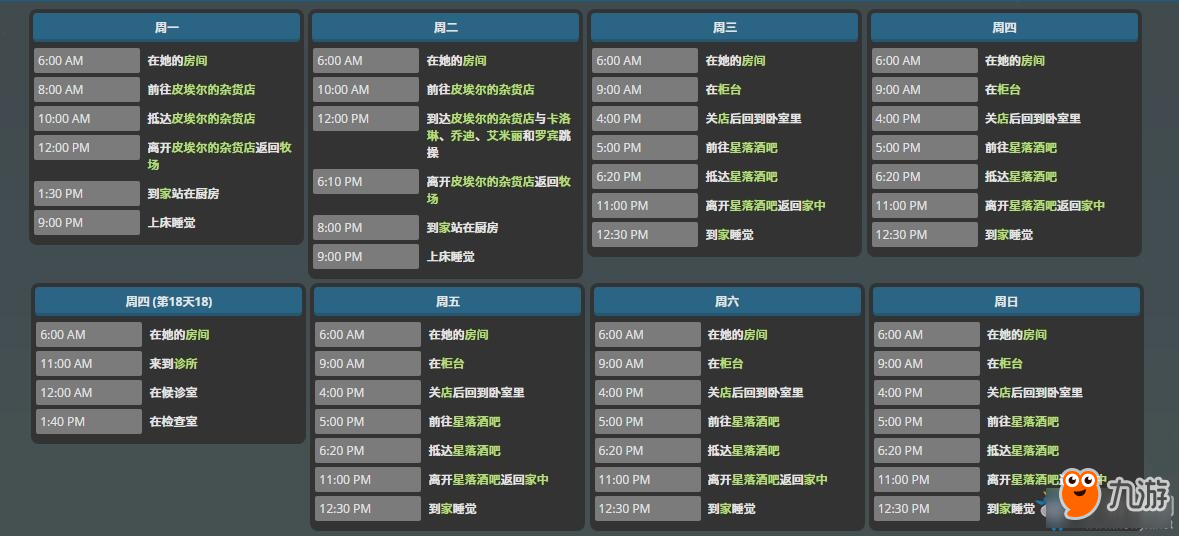Click 店 link in Thursday 4:00 PM row
1179x536 pixels.
pyautogui.click(x=1003, y=118)
